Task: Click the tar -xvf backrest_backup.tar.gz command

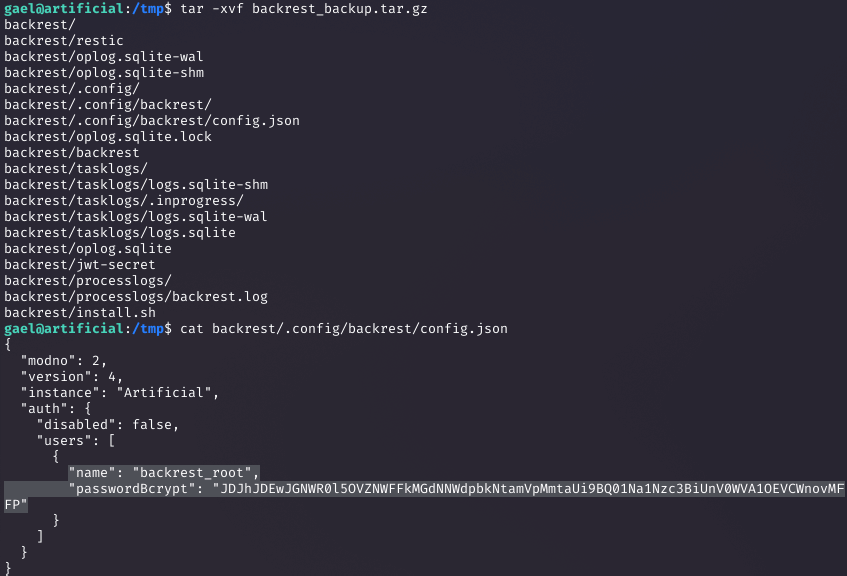Action: 304,9
